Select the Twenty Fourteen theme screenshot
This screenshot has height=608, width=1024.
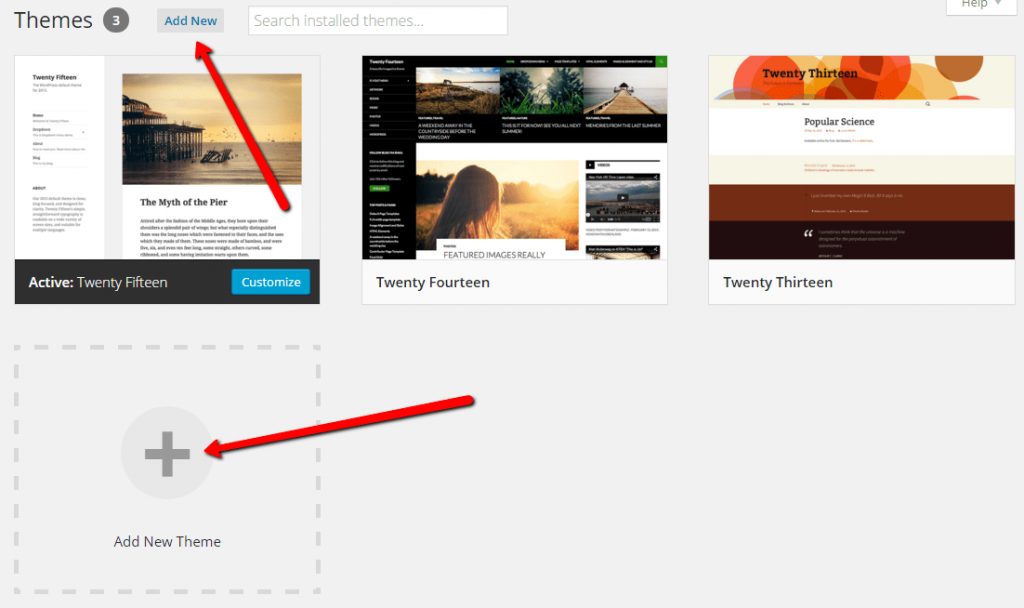[x=514, y=157]
